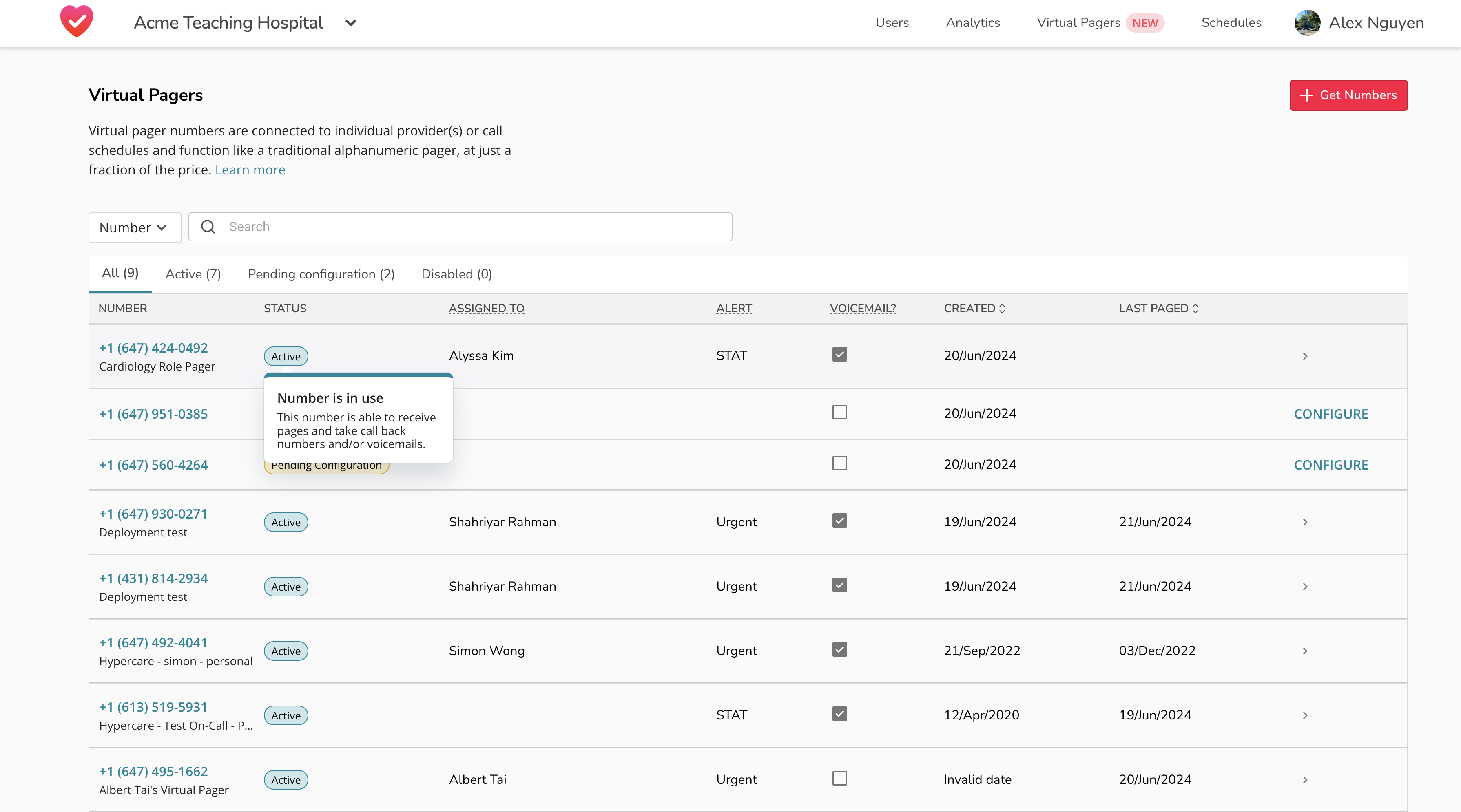This screenshot has width=1461, height=812.
Task: Click the Alex Nguyen user name
Action: pyautogui.click(x=1377, y=23)
